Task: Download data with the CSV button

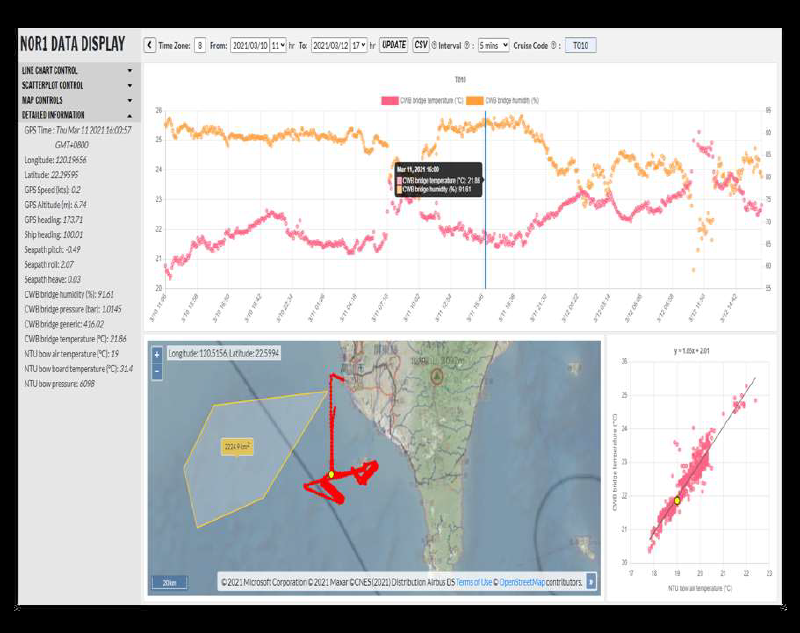Action: (421, 45)
